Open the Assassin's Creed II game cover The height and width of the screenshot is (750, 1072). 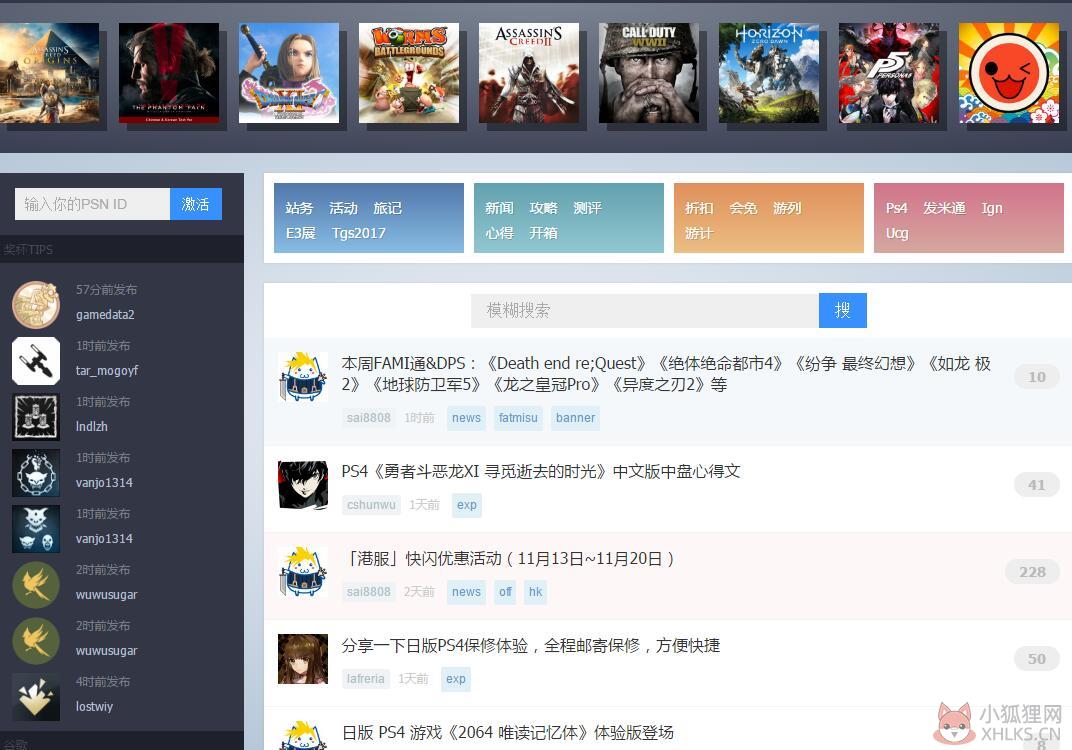click(x=528, y=73)
